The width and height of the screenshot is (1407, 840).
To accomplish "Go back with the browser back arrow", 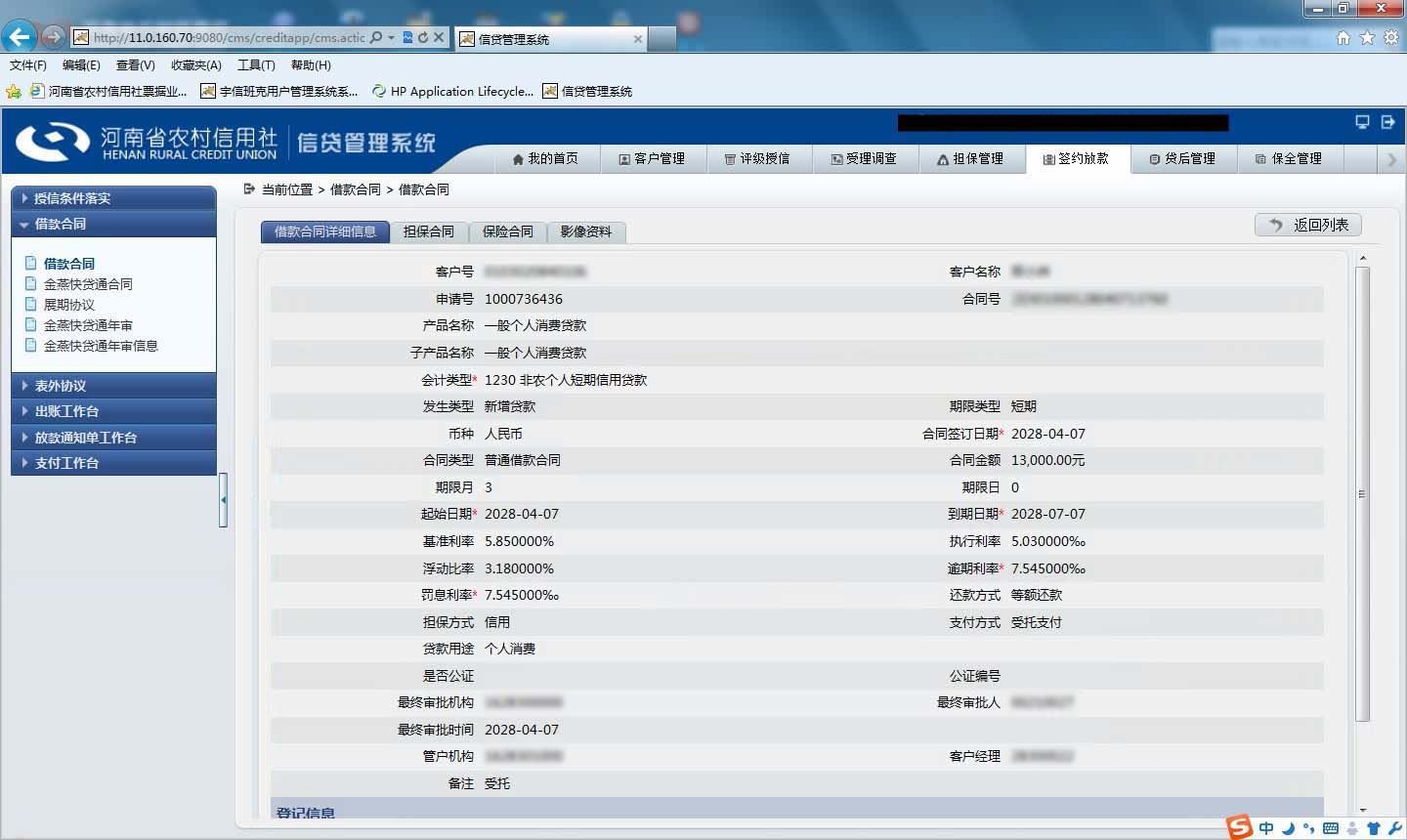I will [x=20, y=37].
